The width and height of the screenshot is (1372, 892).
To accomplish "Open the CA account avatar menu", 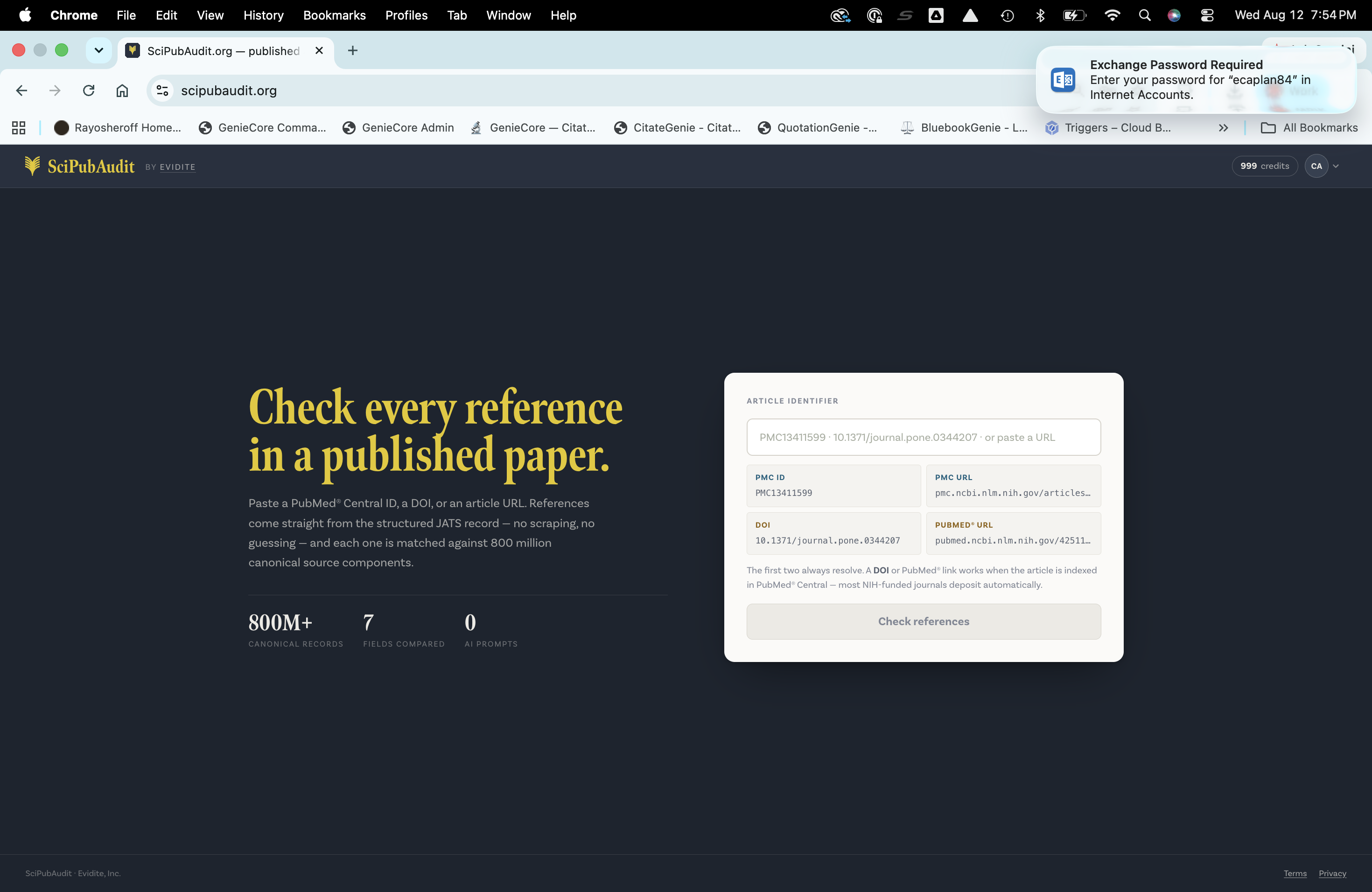I will click(x=1316, y=166).
